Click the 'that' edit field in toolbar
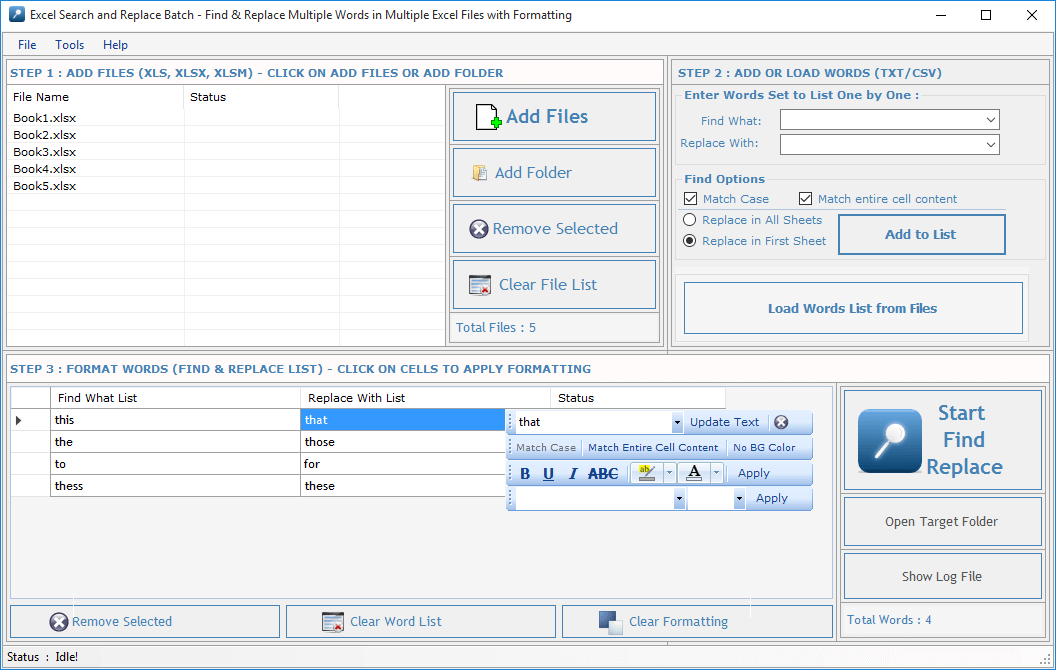This screenshot has height=670, width=1056. point(593,422)
